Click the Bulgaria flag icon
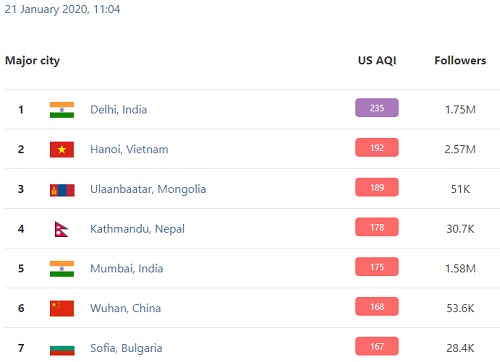This screenshot has height=362, width=500. (x=62, y=349)
